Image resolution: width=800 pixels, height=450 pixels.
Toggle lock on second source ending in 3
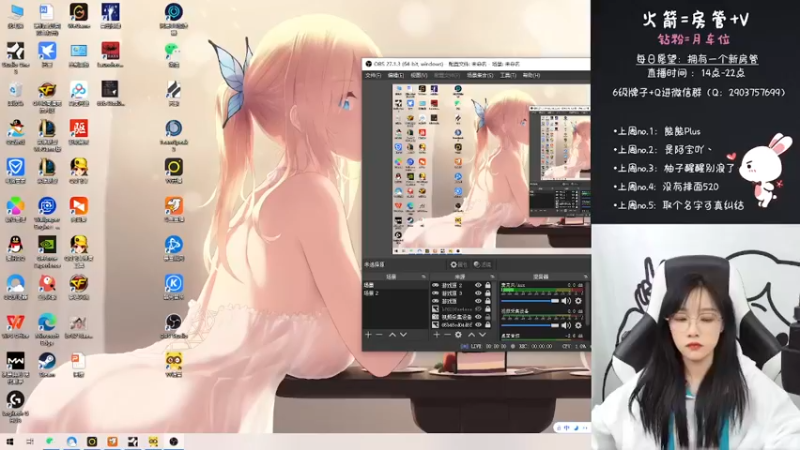488,293
